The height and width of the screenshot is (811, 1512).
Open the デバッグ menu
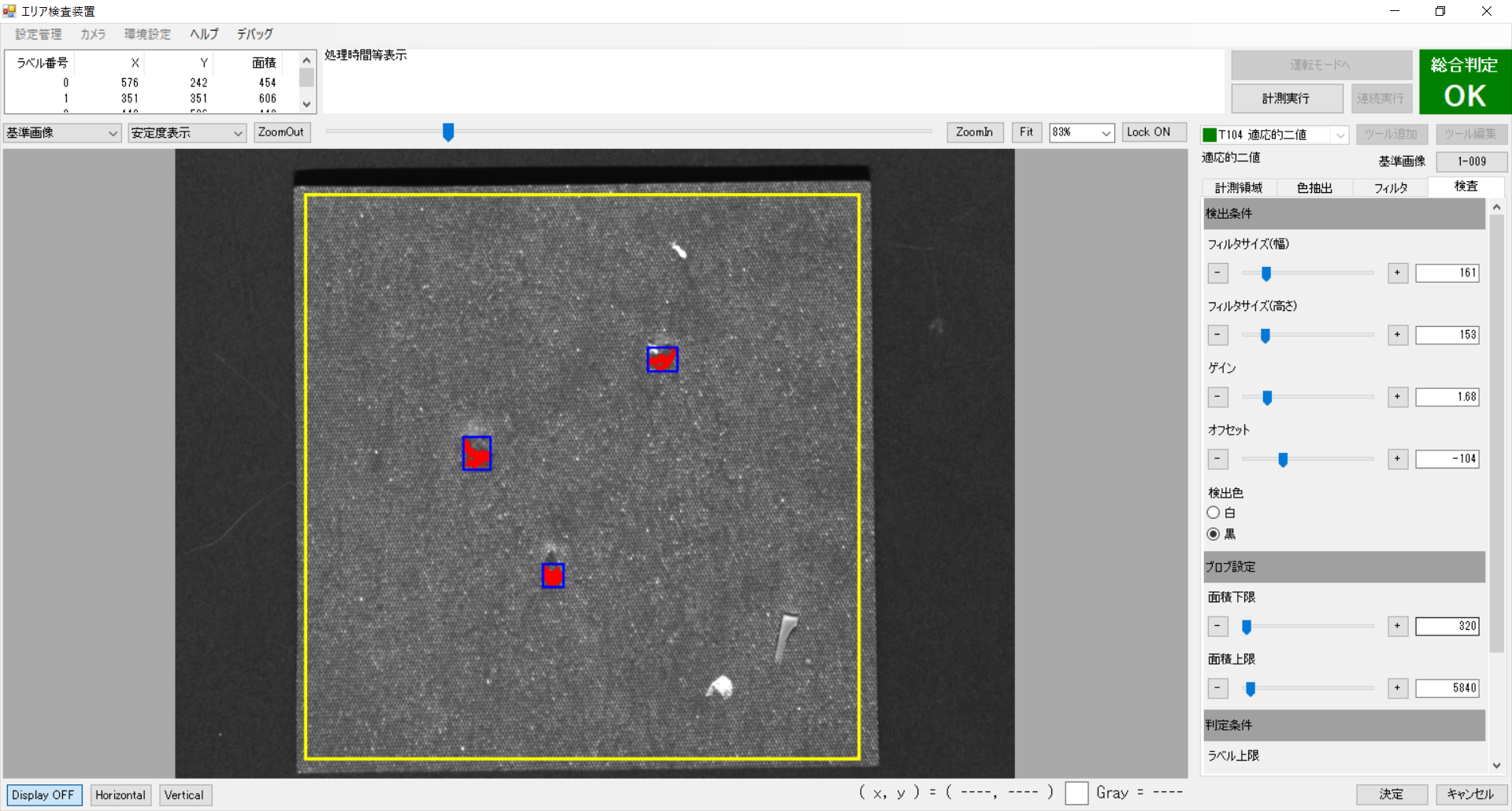point(255,34)
